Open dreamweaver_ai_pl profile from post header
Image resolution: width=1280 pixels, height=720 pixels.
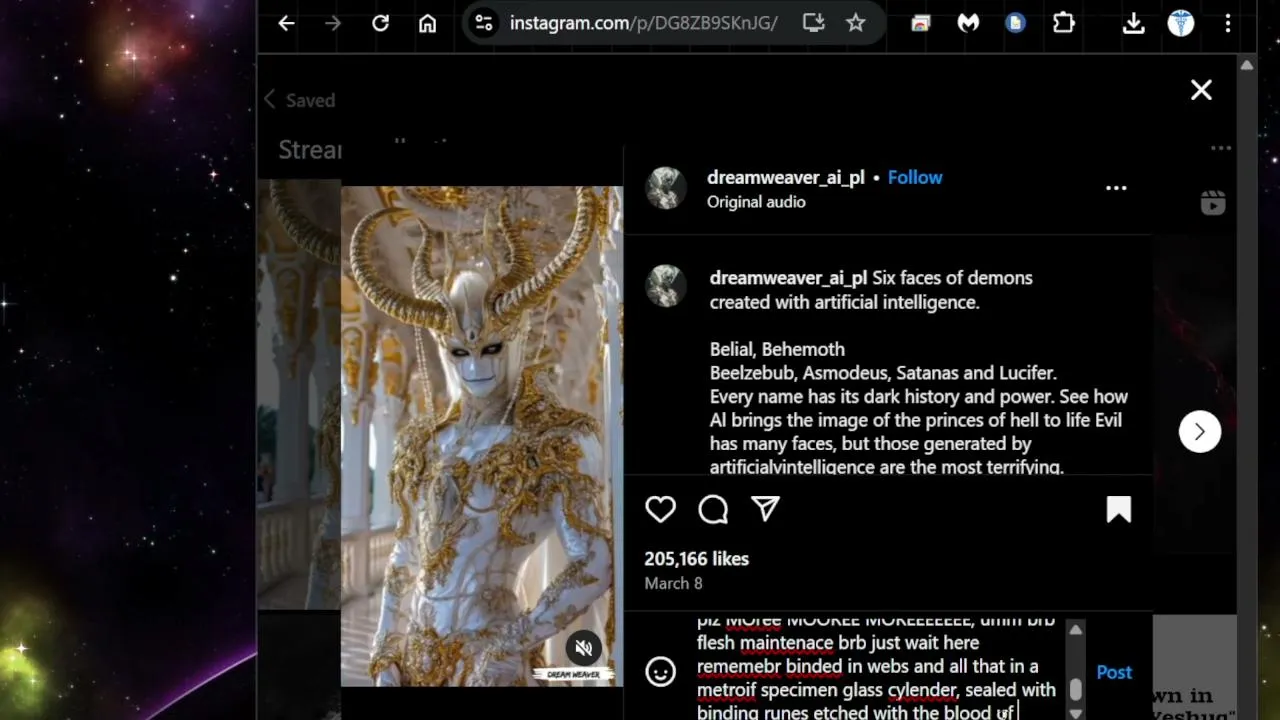[786, 177]
